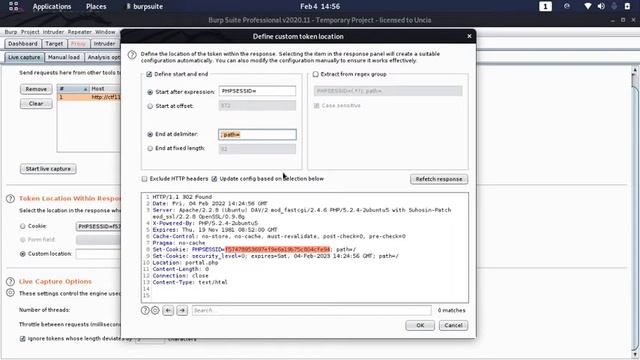Select the End at delimiter radio
This screenshot has width=640, height=360.
tap(150, 134)
